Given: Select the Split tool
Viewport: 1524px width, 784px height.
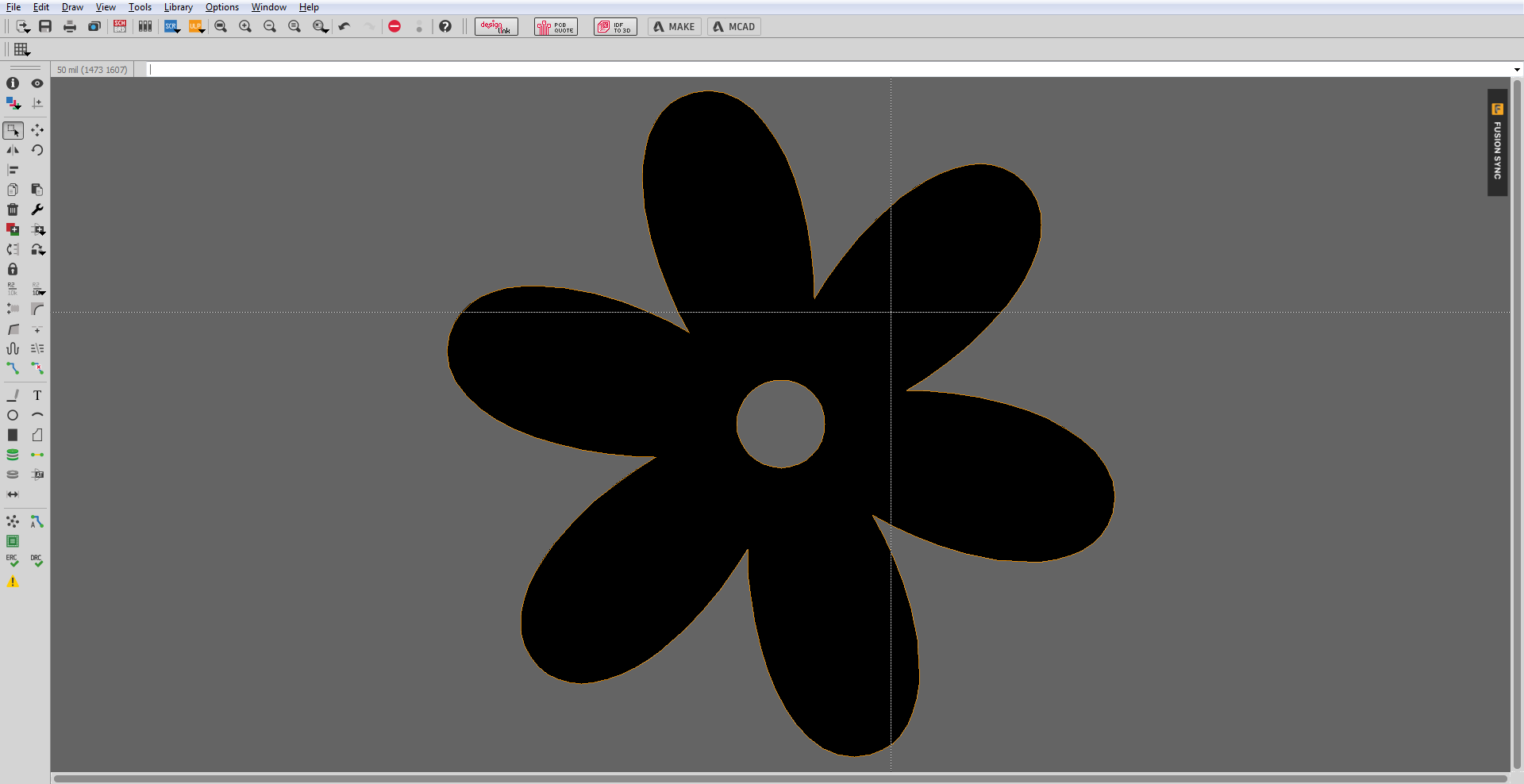Looking at the screenshot, I should click(13, 329).
